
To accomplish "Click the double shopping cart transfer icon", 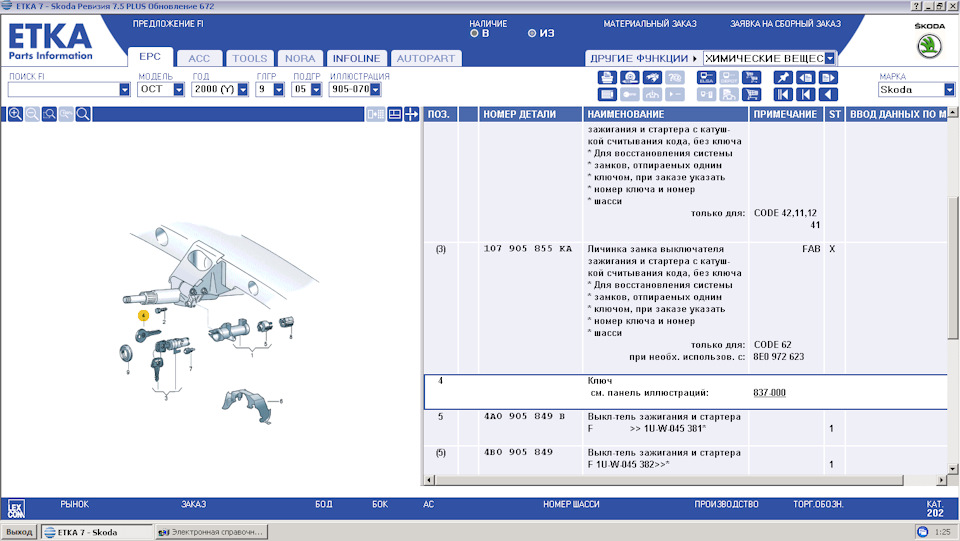I will click(751, 78).
